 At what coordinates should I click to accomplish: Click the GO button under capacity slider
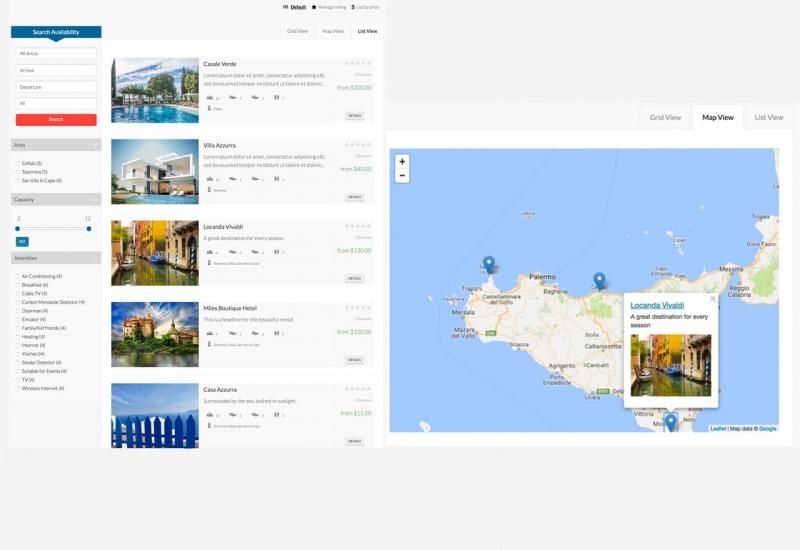pyautogui.click(x=22, y=241)
